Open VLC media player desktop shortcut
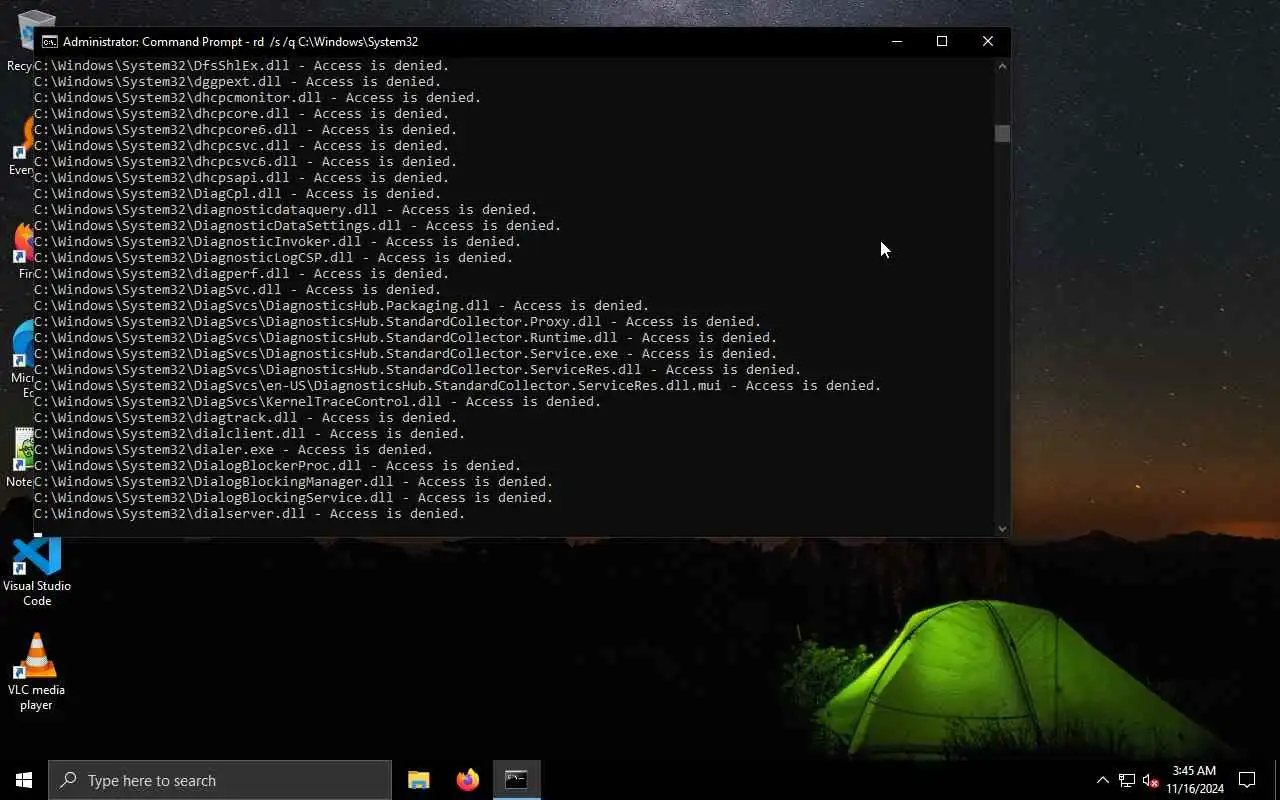Image resolution: width=1280 pixels, height=800 pixels. click(37, 672)
